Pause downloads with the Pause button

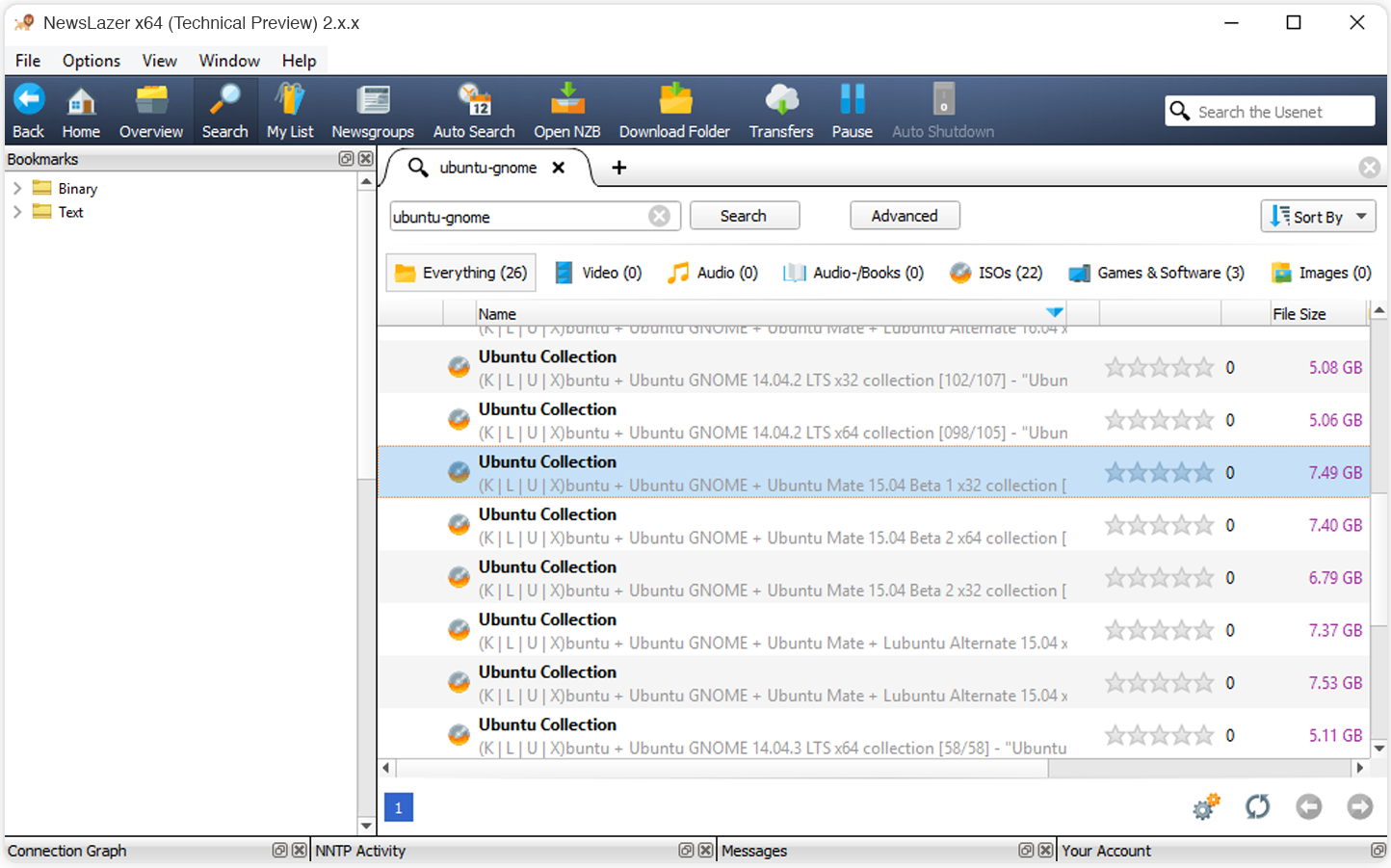coord(852,100)
